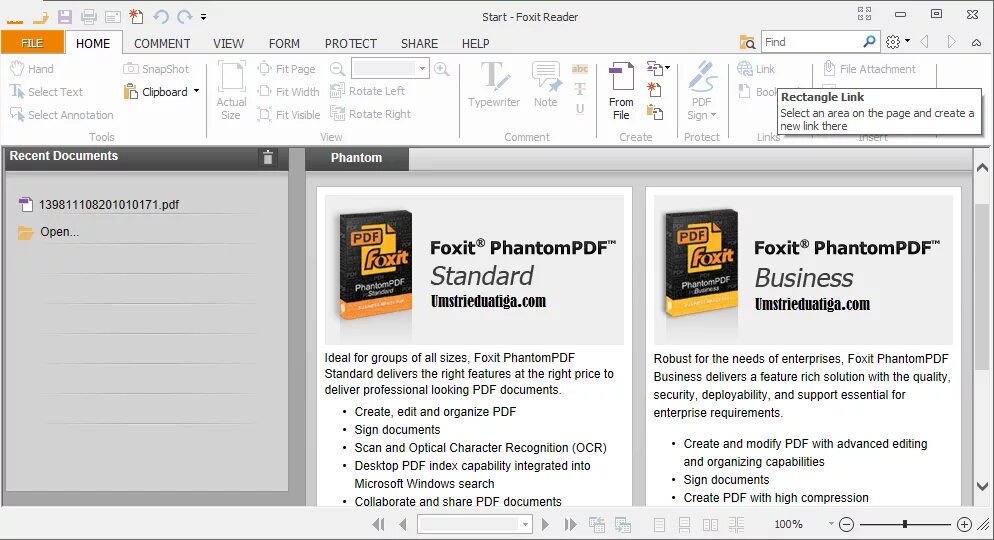This screenshot has height=540, width=994.
Task: Click the Print icon in quick access toolbar
Action: click(x=89, y=16)
